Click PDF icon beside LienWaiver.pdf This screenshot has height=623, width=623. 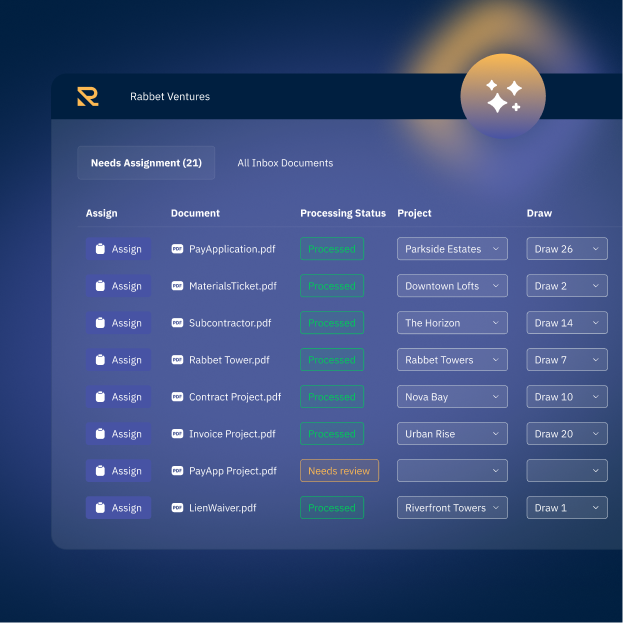[177, 507]
